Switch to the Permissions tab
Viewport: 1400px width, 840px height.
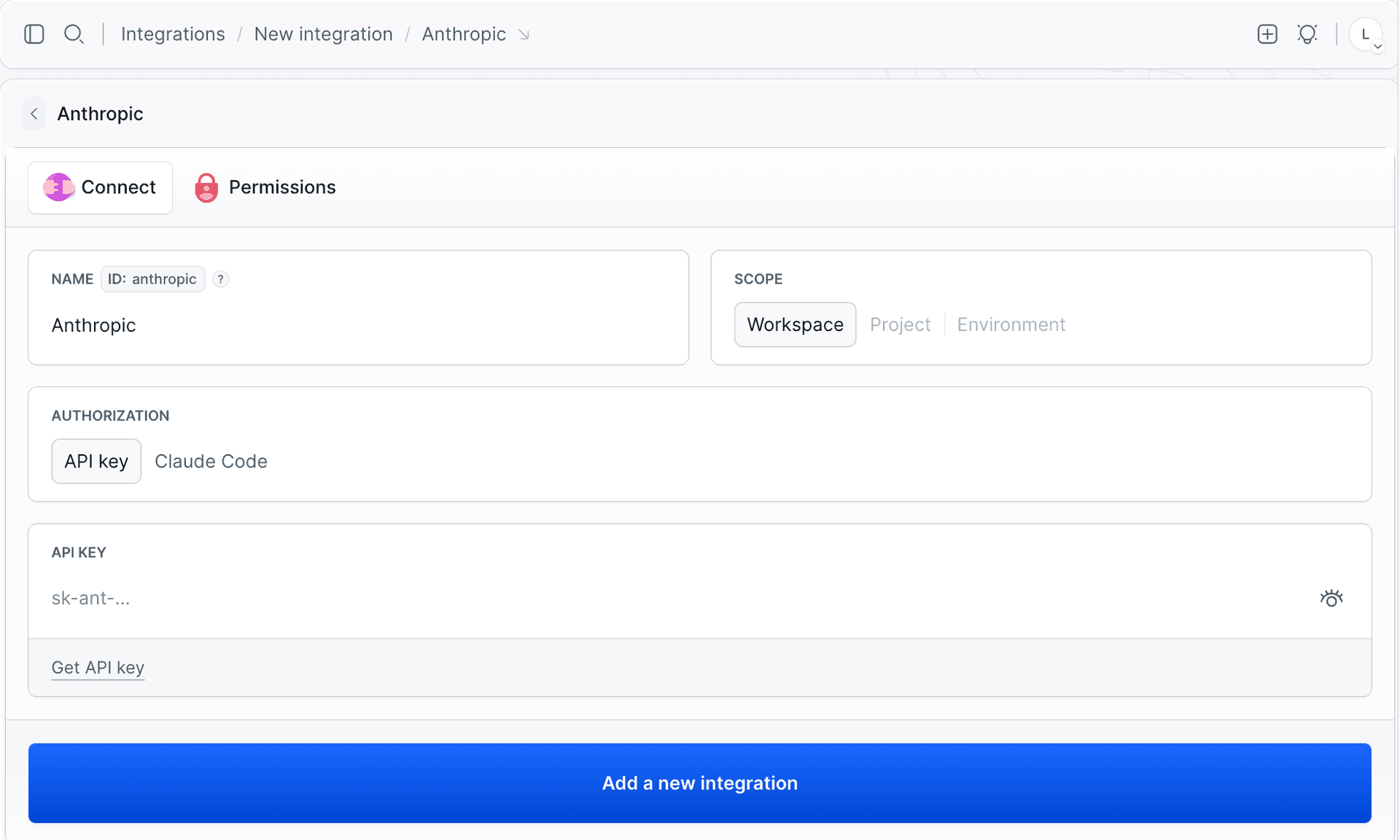pyautogui.click(x=265, y=187)
